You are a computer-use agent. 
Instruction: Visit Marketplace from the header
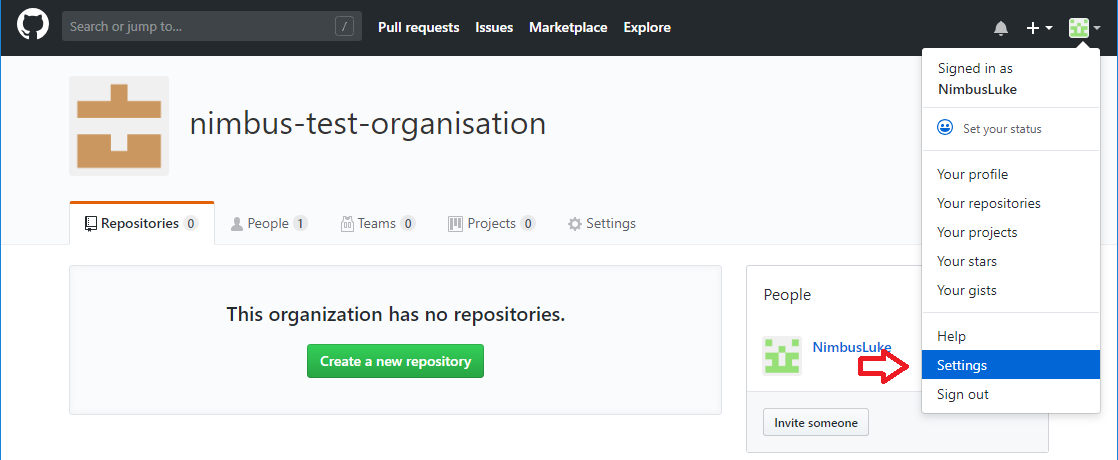568,27
